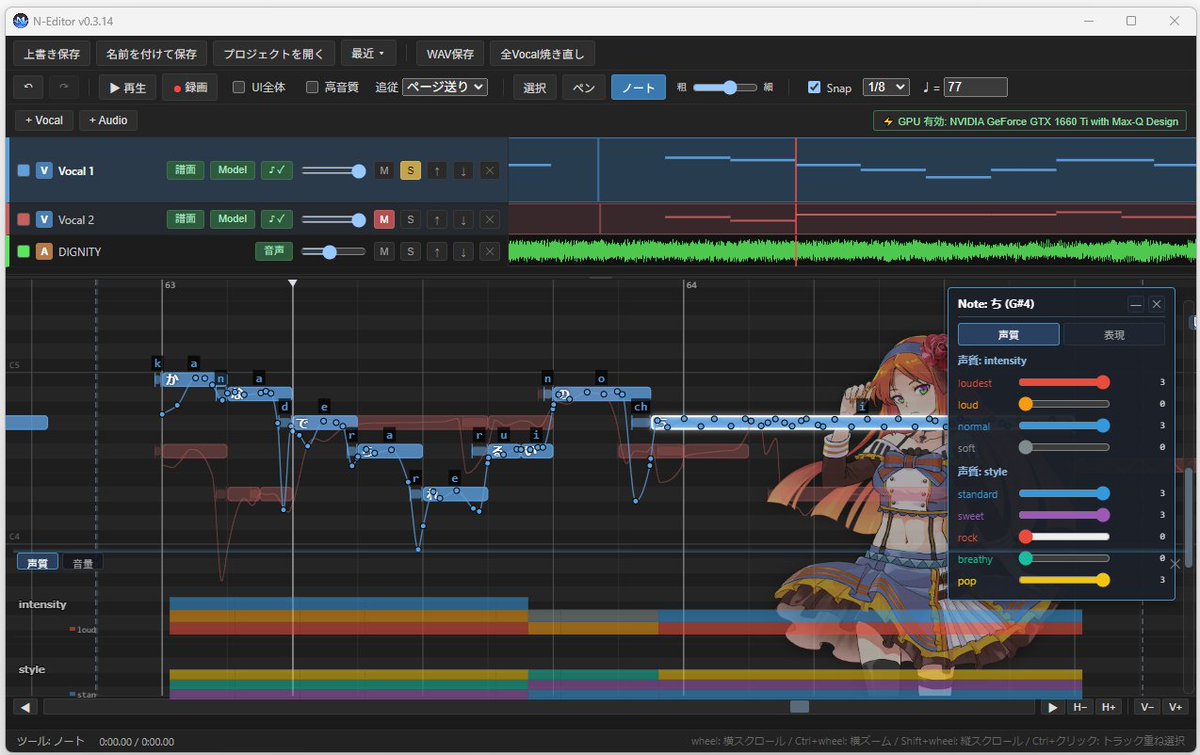This screenshot has width=1200, height=755.
Task: Toggle Vocal 1 note-check ♪✓ button
Action: pos(277,171)
